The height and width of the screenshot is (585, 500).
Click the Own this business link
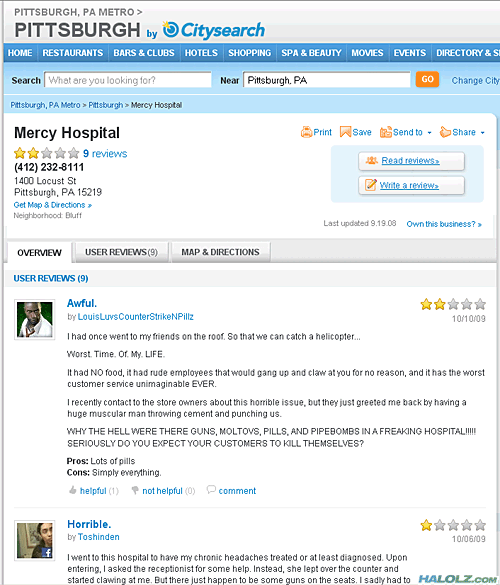(444, 224)
